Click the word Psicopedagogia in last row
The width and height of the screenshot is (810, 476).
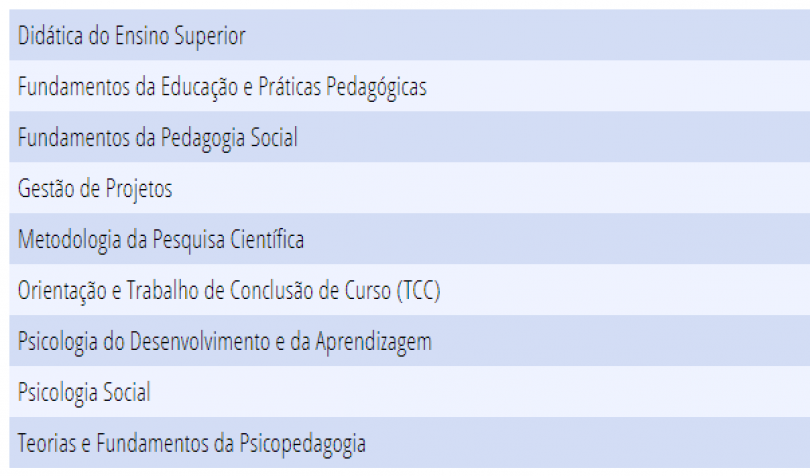tap(302, 444)
